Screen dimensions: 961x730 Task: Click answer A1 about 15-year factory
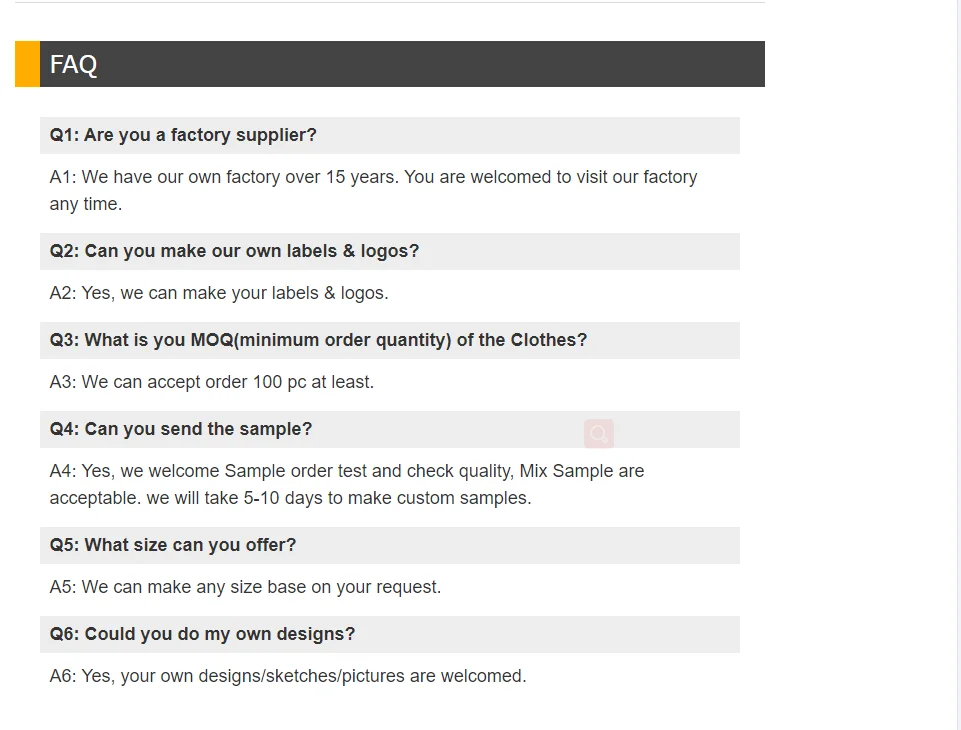tap(373, 177)
